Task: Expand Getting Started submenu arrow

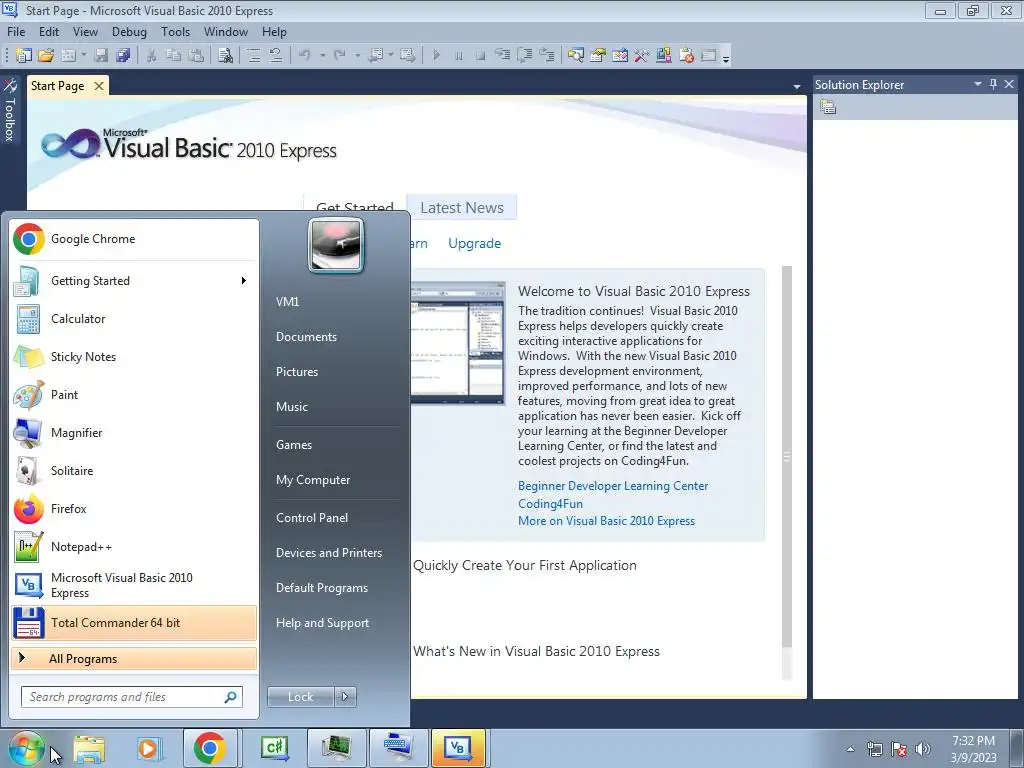Action: click(244, 281)
